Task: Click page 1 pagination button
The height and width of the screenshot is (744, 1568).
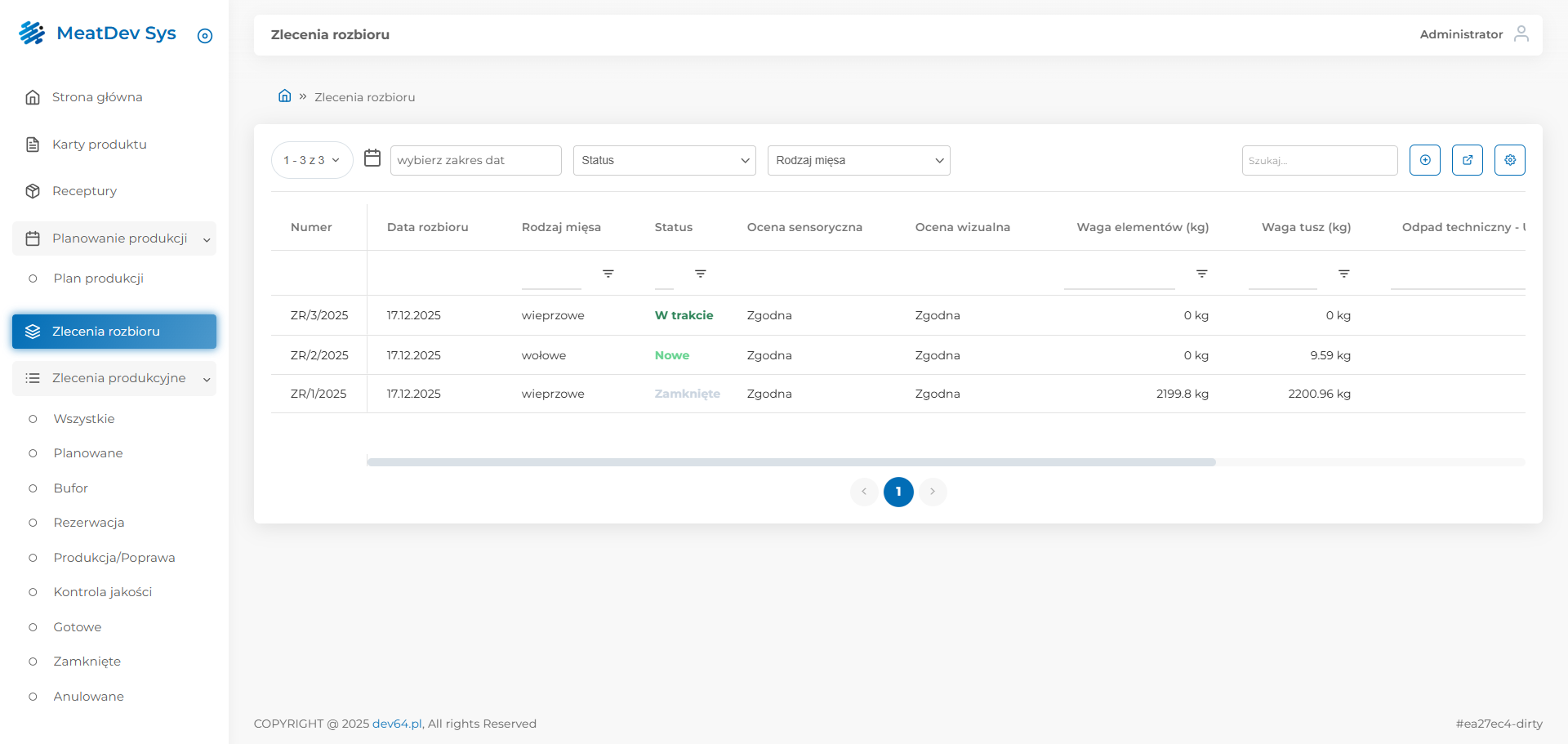Action: 898,492
